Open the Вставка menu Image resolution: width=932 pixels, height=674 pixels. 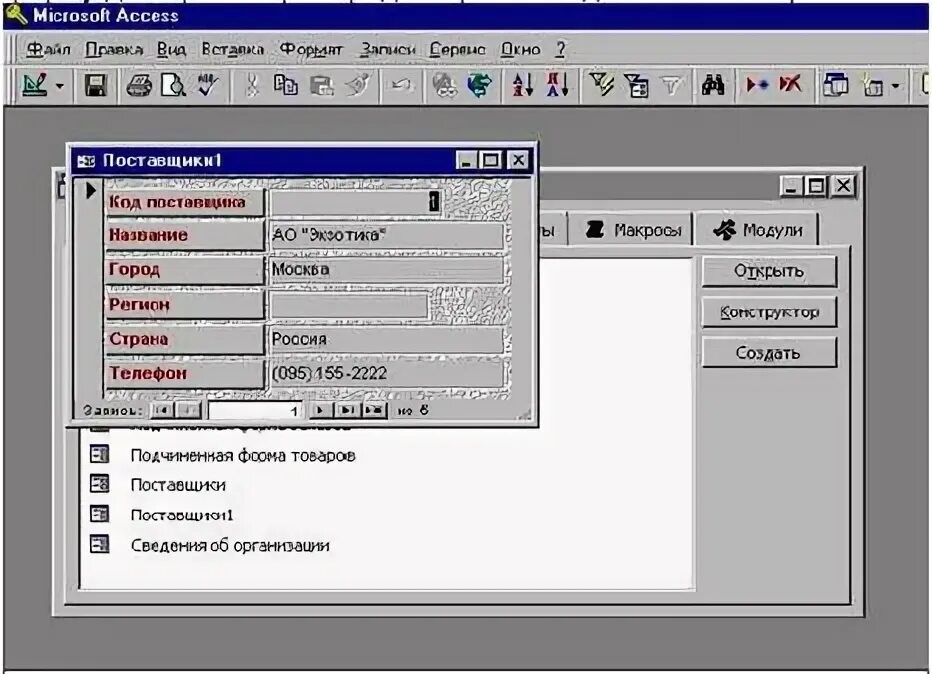[232, 49]
